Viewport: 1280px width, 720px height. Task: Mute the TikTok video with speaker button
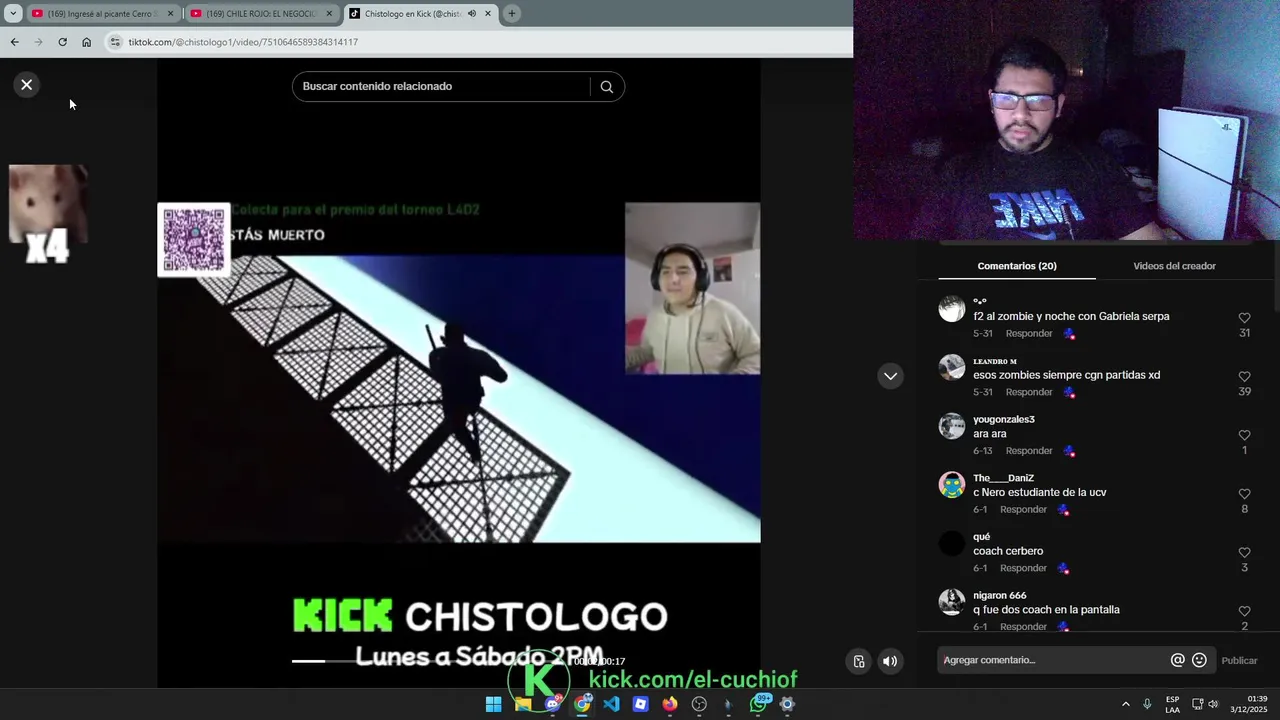(890, 661)
